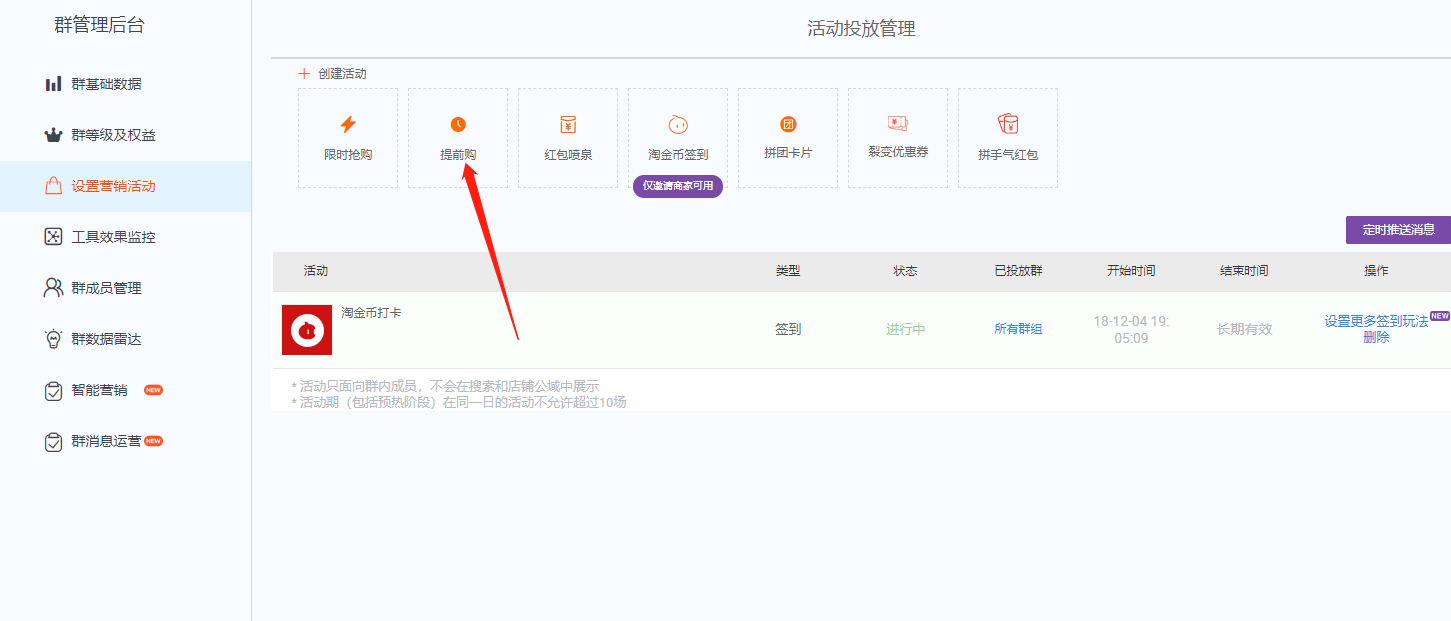
Task: Click the 淘金币签到 card label
Action: [678, 155]
